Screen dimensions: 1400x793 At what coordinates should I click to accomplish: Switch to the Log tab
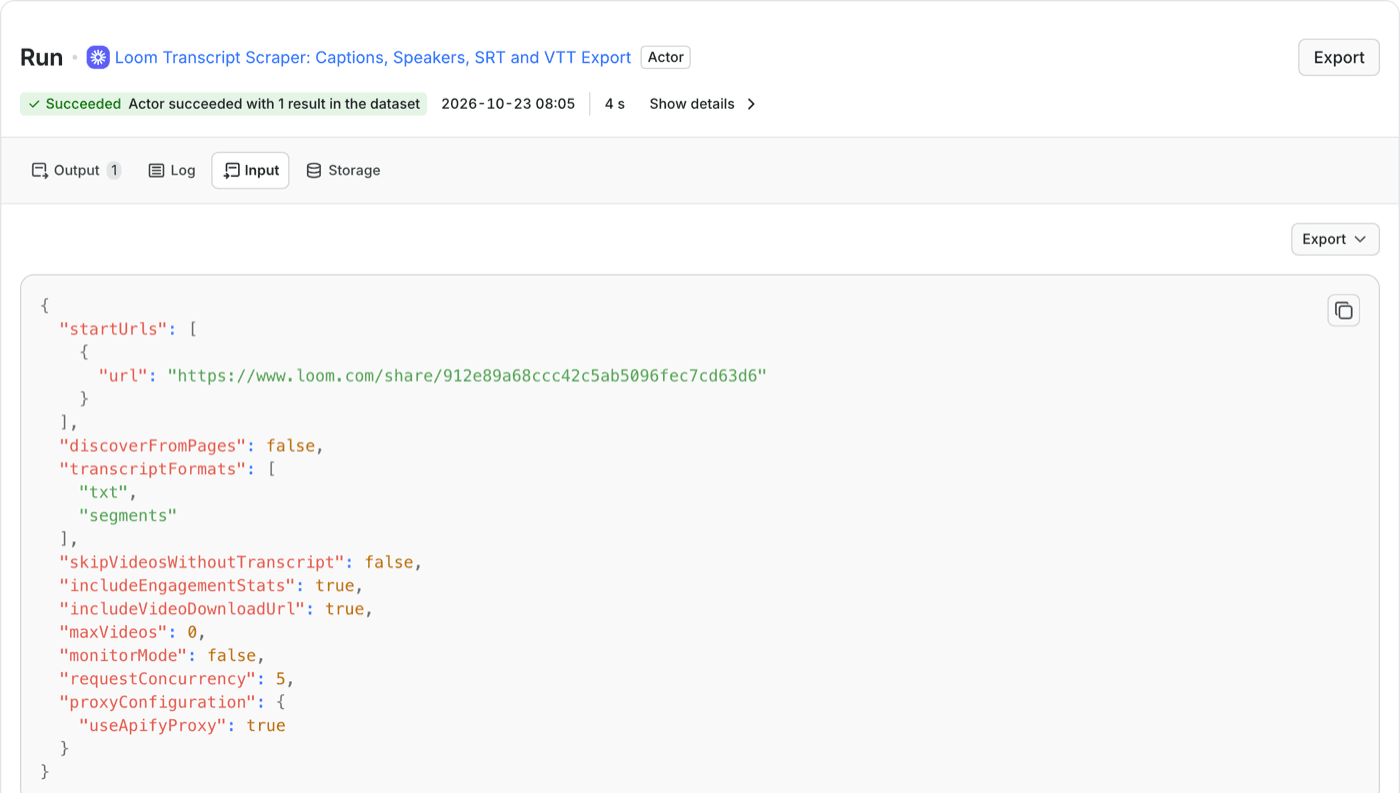(172, 170)
